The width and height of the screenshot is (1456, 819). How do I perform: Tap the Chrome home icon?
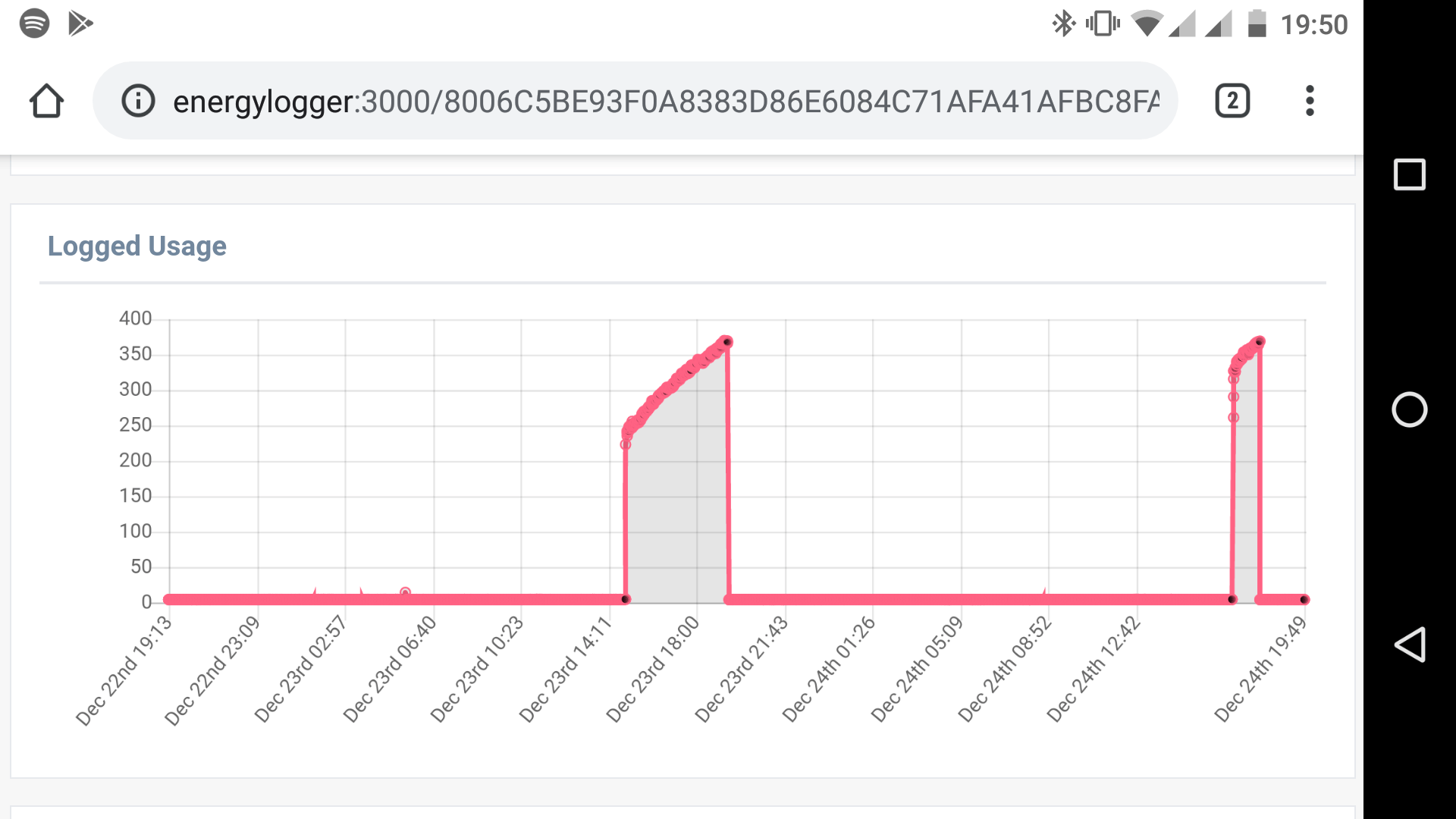[46, 101]
